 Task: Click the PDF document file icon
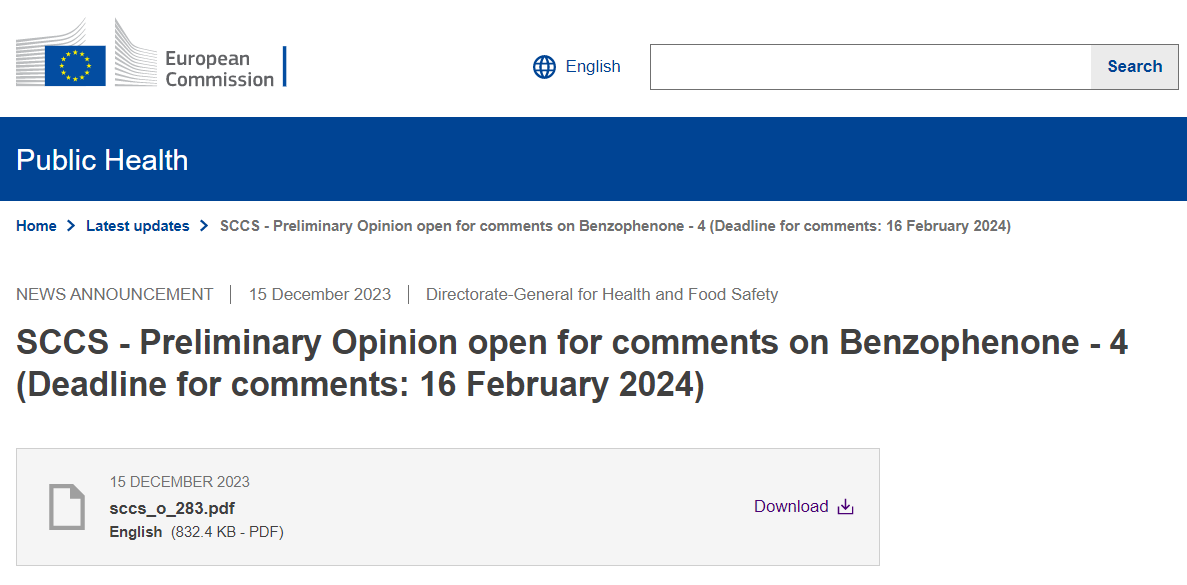[x=67, y=506]
